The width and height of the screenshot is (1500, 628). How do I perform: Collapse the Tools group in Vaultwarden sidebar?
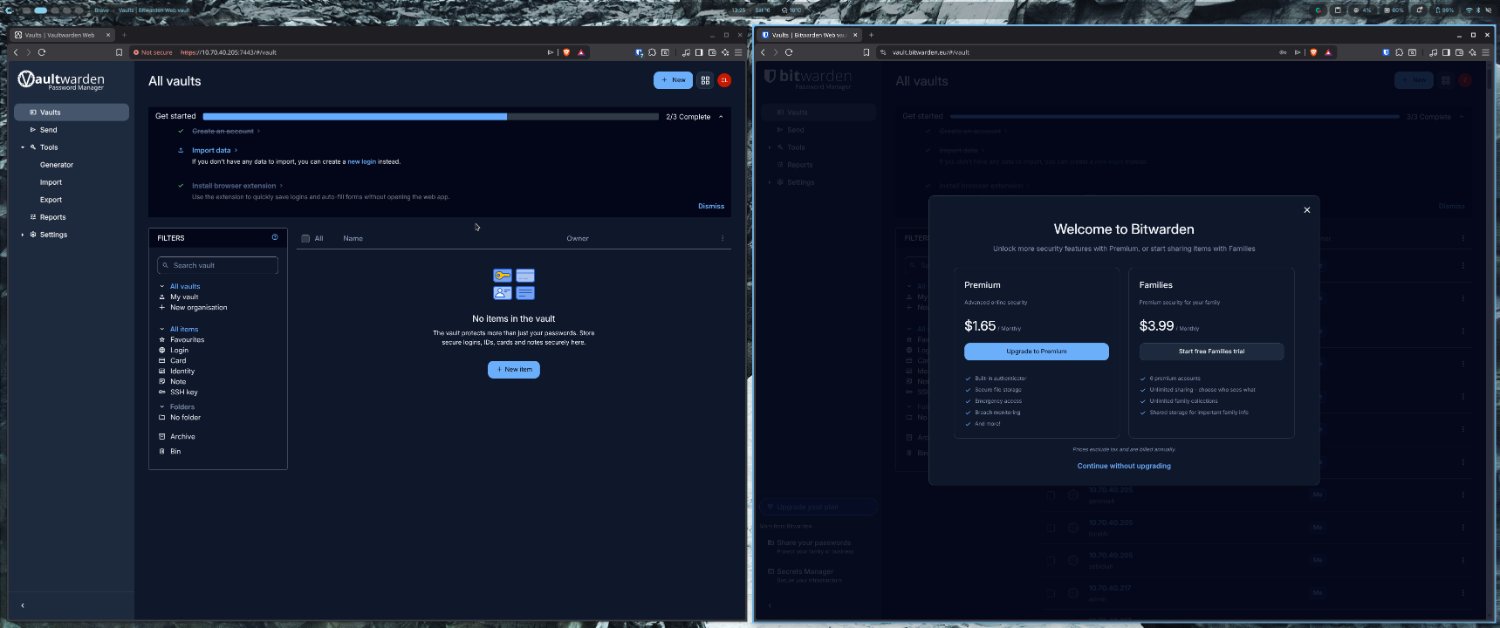coord(22,147)
